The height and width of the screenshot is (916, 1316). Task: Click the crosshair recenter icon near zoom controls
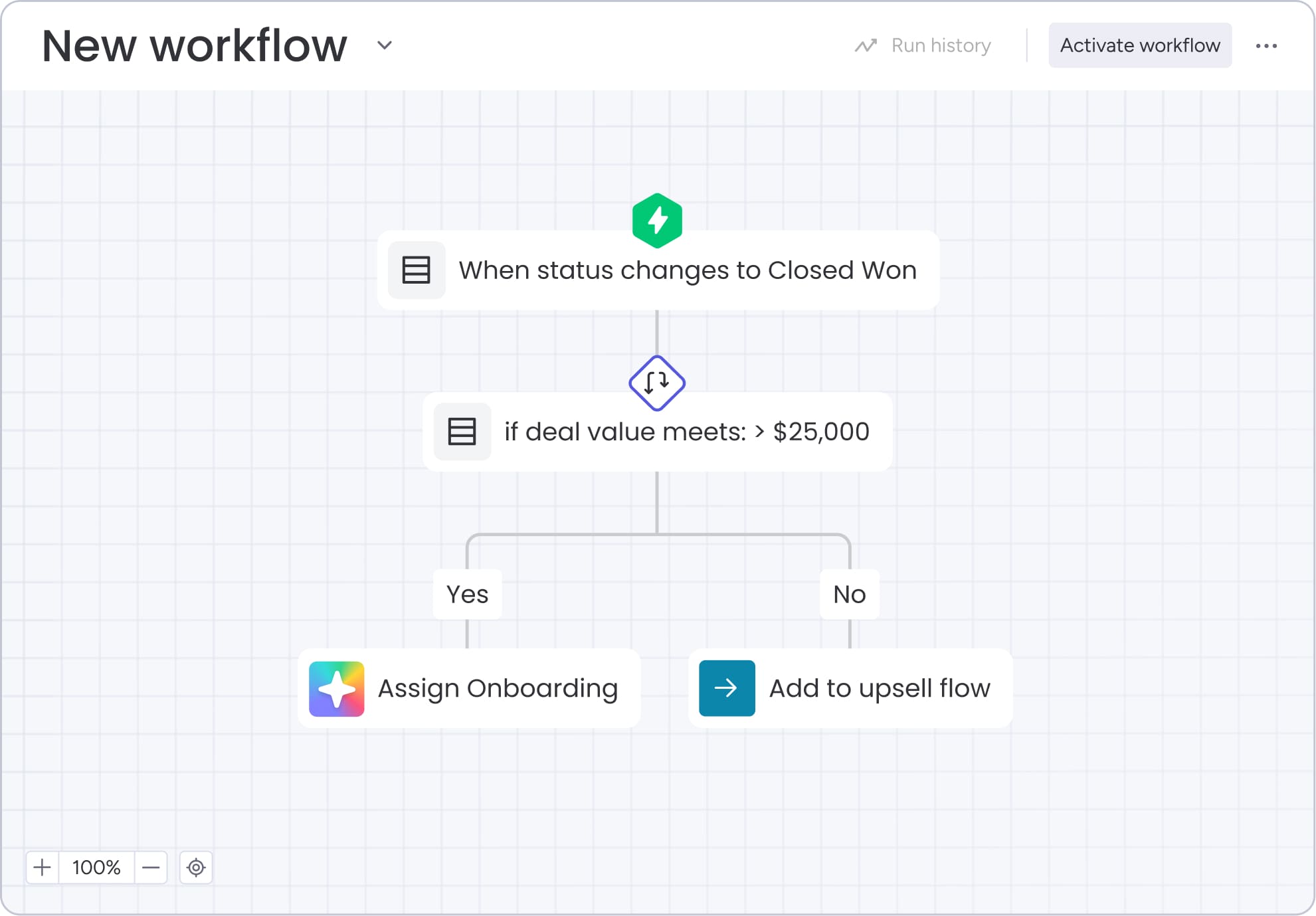click(196, 868)
